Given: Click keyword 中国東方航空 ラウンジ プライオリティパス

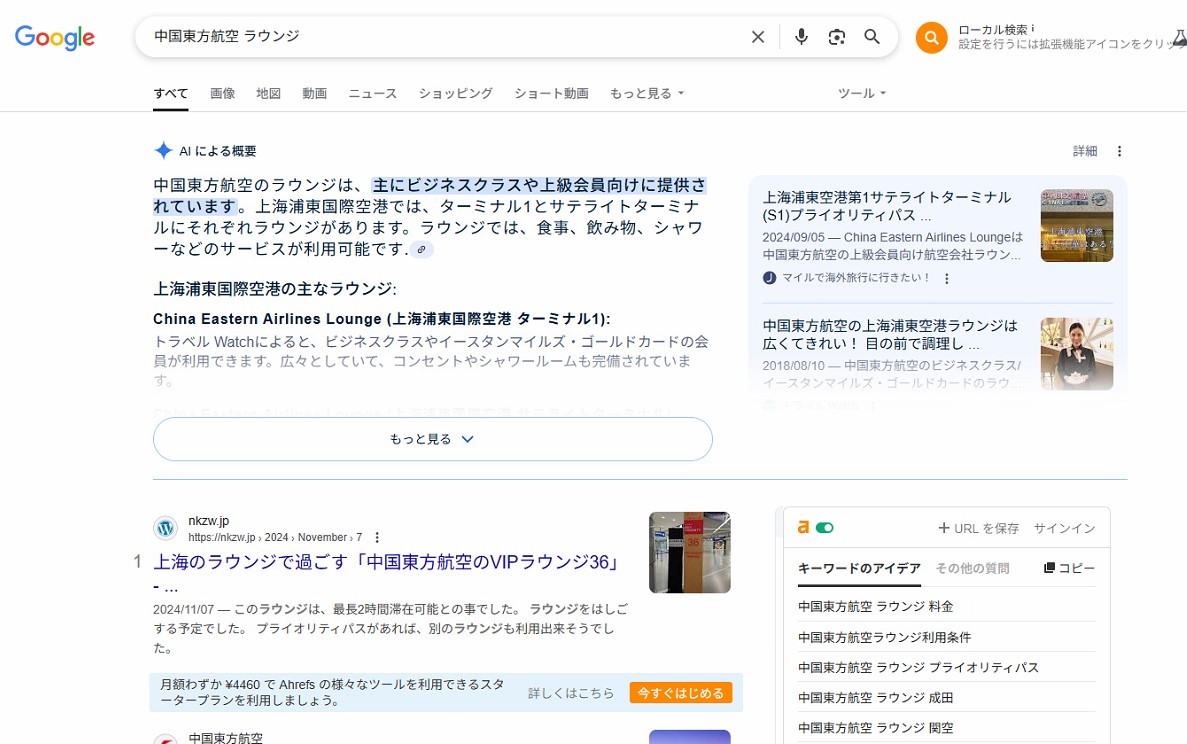Looking at the screenshot, I should (918, 668).
